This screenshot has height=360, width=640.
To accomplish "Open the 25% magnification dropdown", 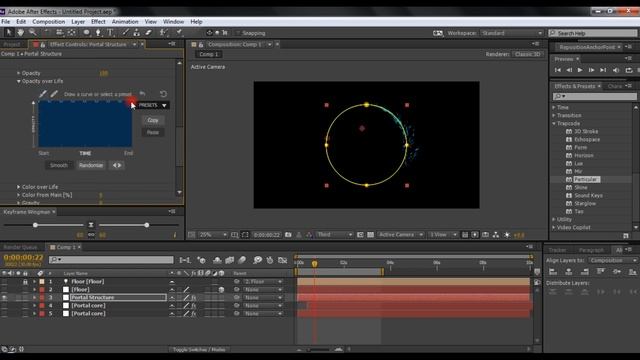I will coord(213,235).
